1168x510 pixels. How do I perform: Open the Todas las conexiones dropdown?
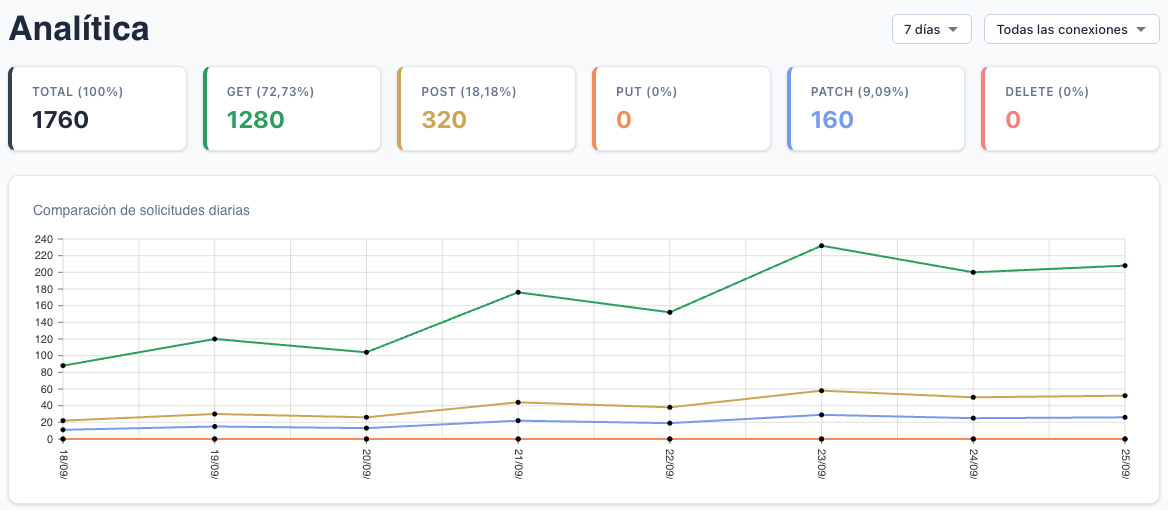[1071, 30]
